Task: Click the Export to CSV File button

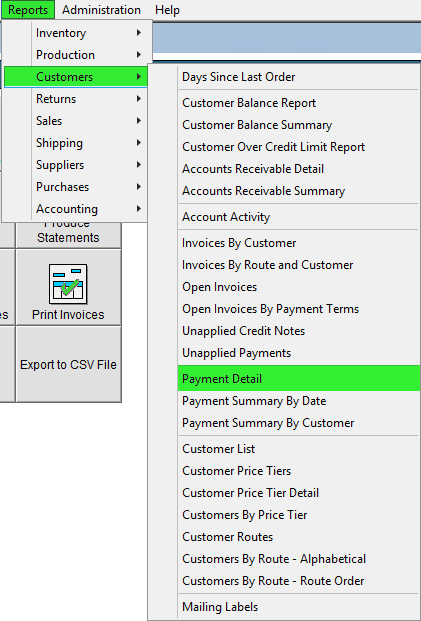Action: point(68,364)
